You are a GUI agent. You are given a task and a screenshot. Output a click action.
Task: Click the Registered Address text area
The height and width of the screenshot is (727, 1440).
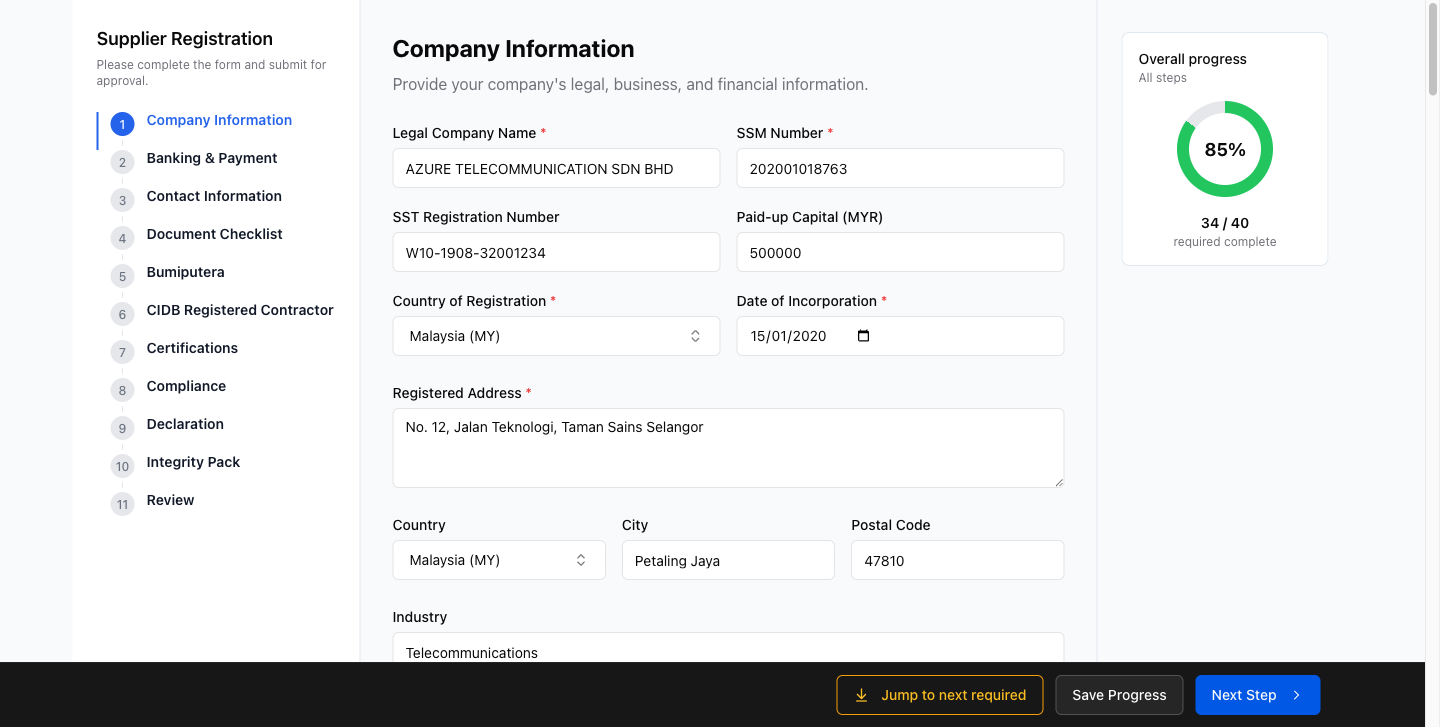point(728,448)
